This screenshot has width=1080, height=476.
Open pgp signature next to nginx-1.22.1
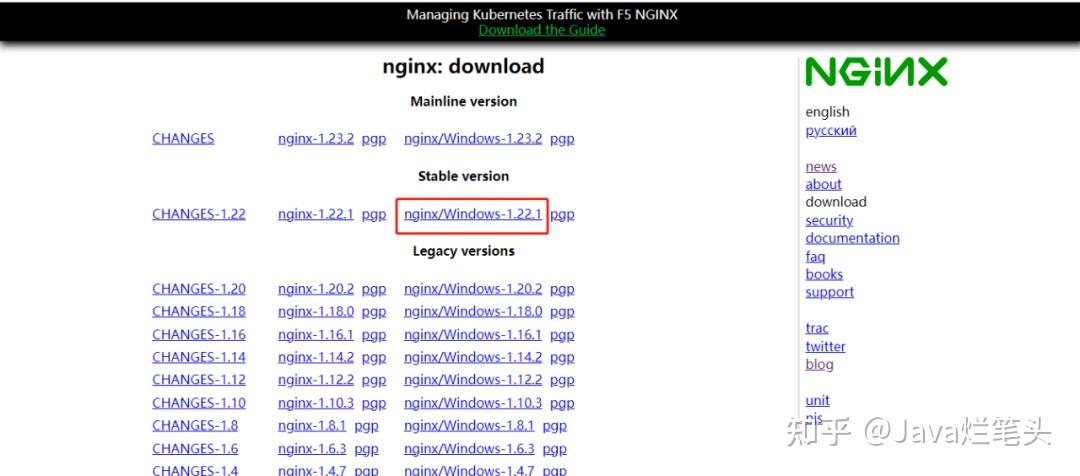374,215
